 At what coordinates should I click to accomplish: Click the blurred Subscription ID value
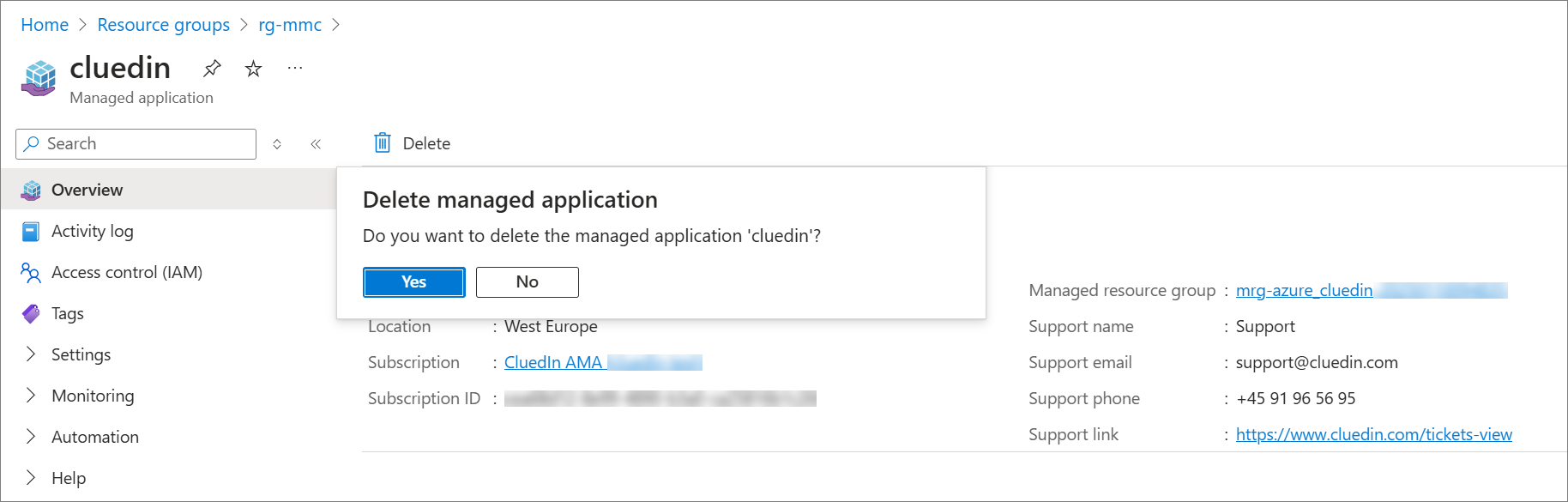click(x=660, y=399)
